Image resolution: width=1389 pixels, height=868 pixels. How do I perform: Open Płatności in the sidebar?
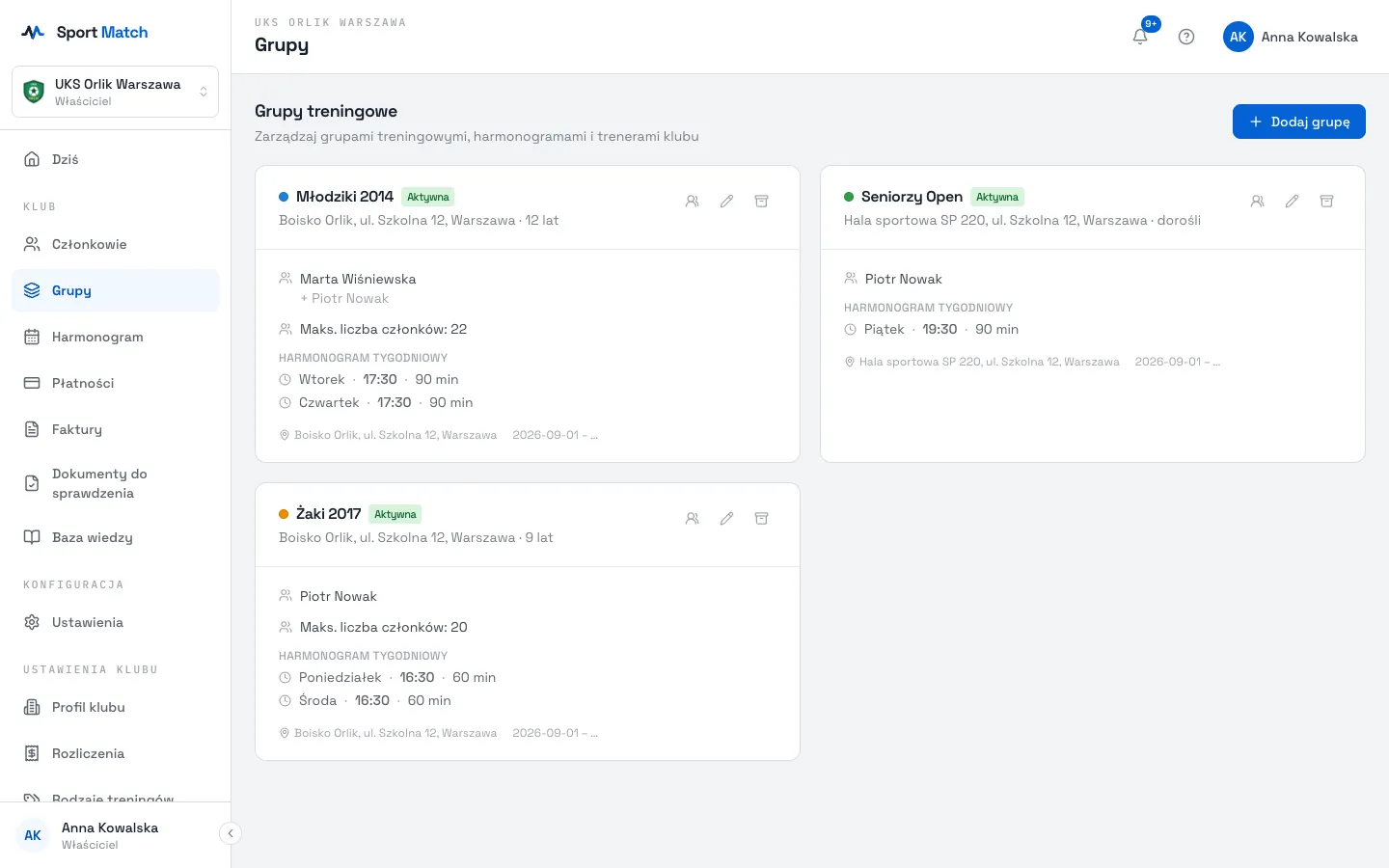tap(115, 383)
